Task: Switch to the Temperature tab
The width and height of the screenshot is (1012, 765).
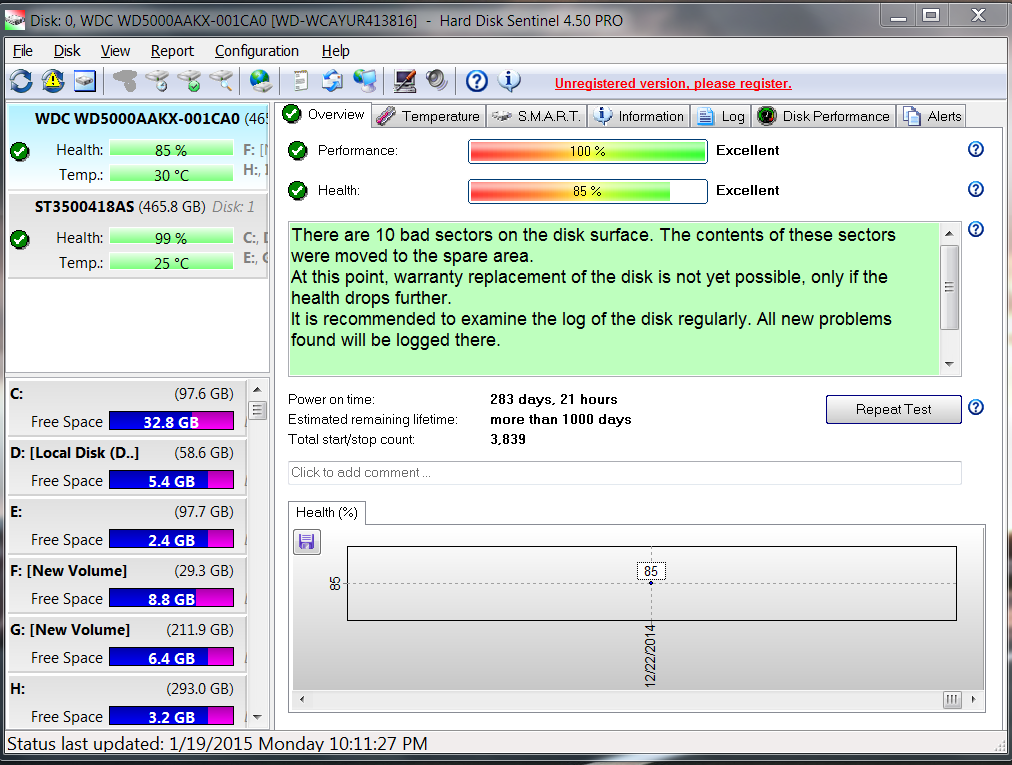Action: pyautogui.click(x=429, y=116)
